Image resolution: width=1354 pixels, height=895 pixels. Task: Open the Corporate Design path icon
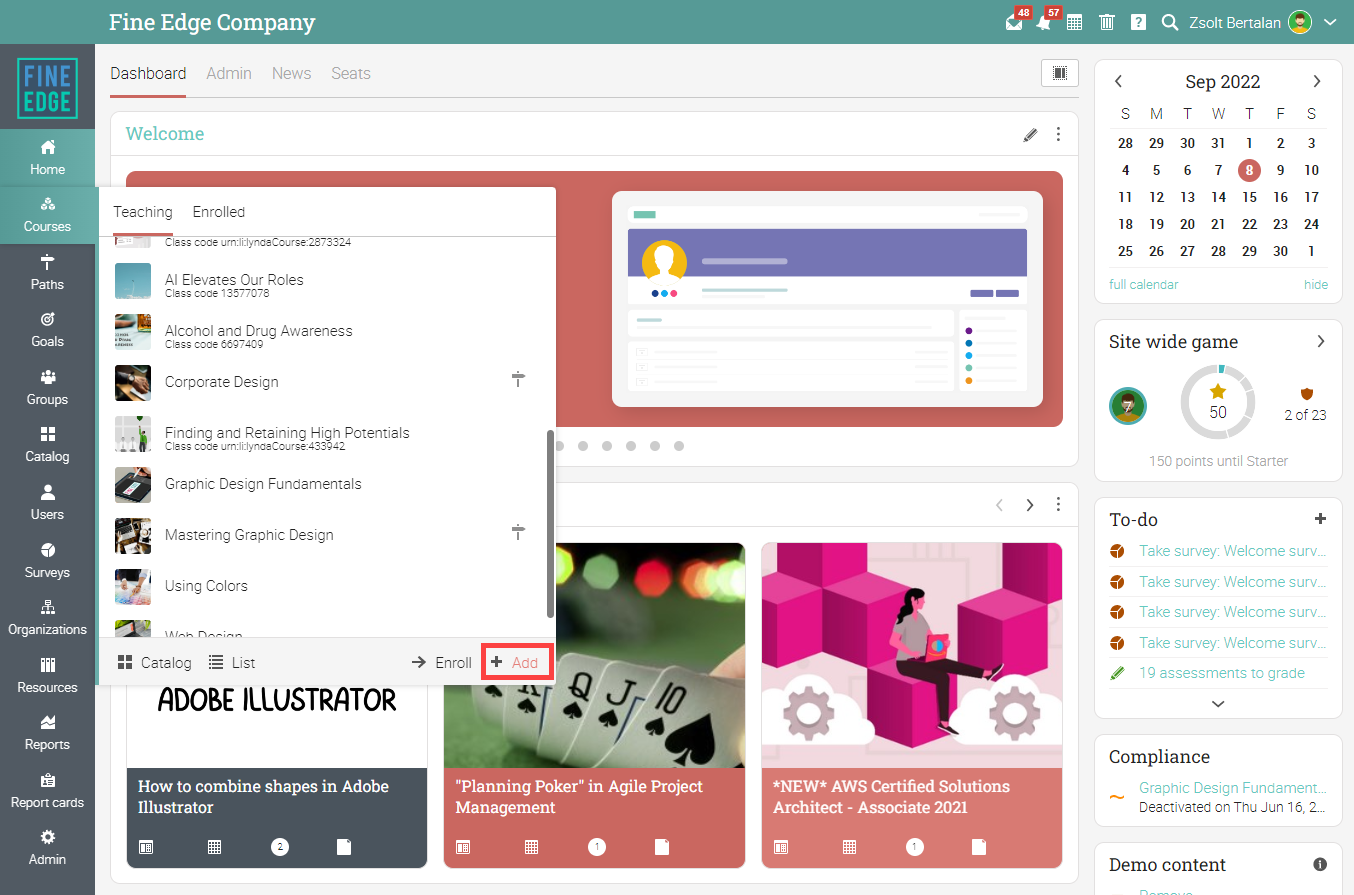[518, 379]
